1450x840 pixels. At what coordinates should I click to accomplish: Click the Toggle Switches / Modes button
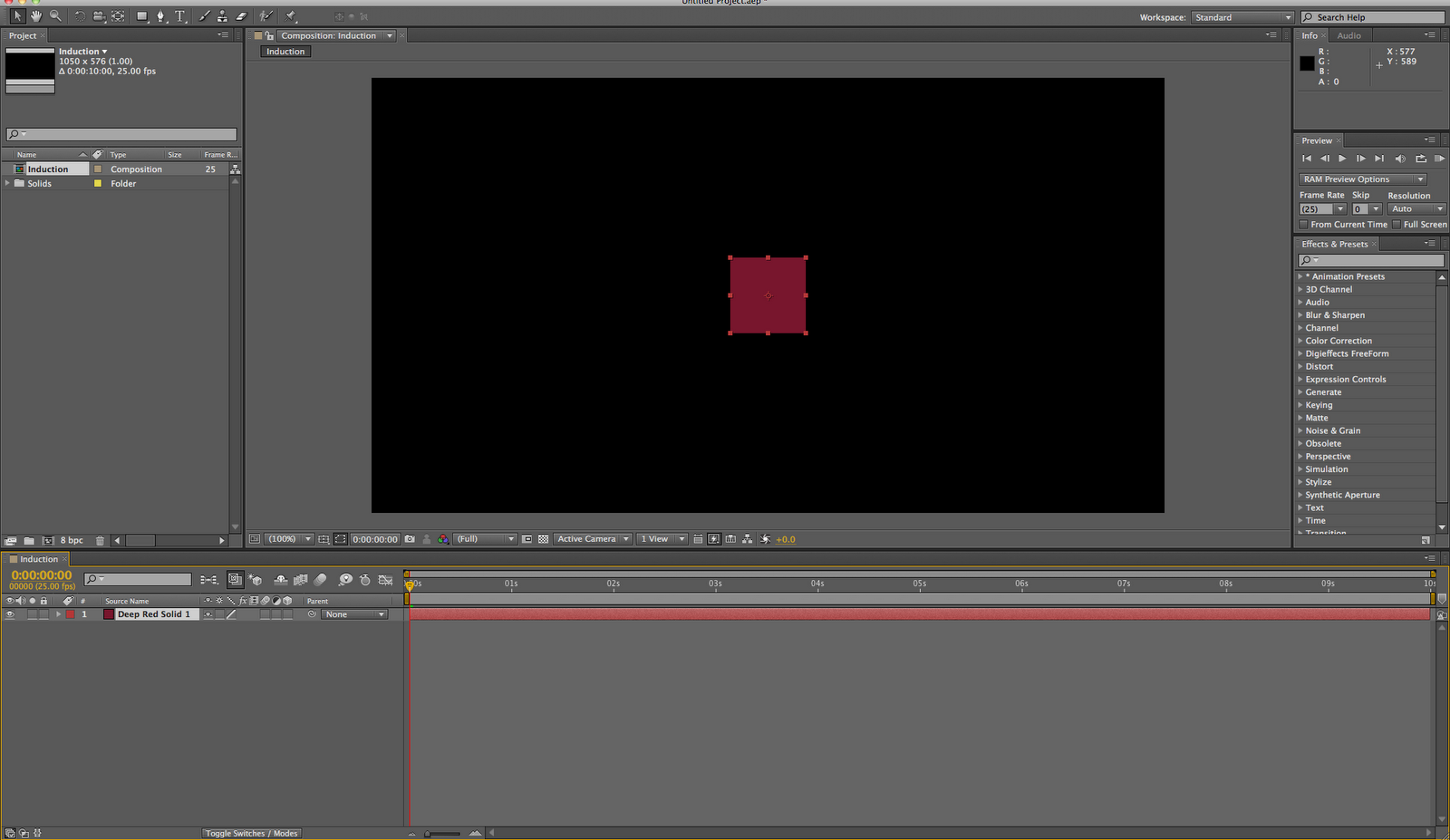click(251, 833)
